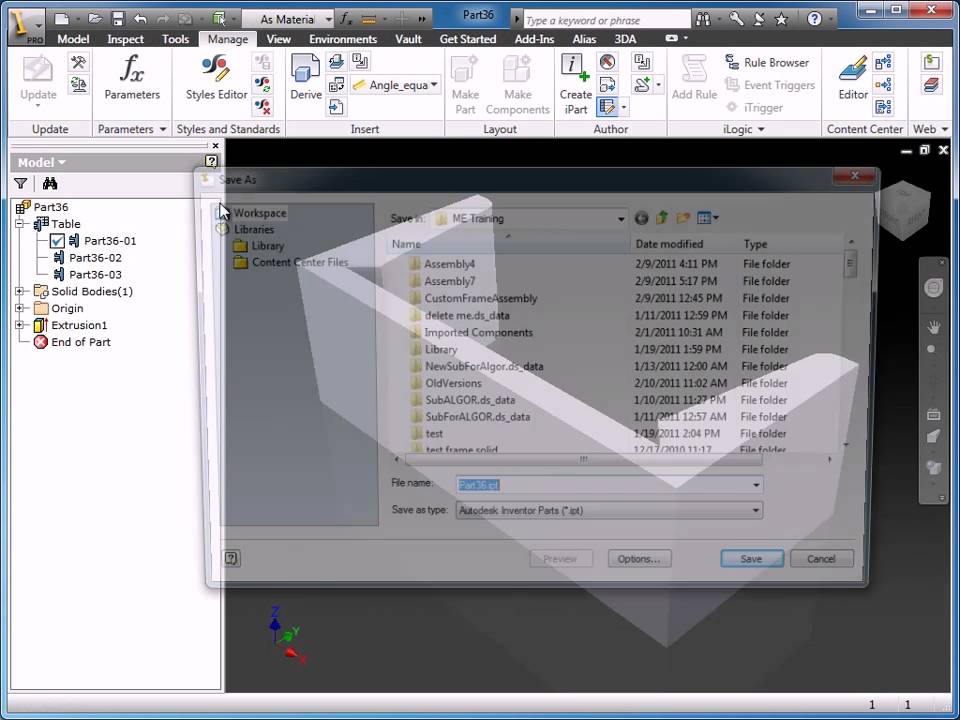Click Event Triggers in iLogic panel

coord(770,85)
